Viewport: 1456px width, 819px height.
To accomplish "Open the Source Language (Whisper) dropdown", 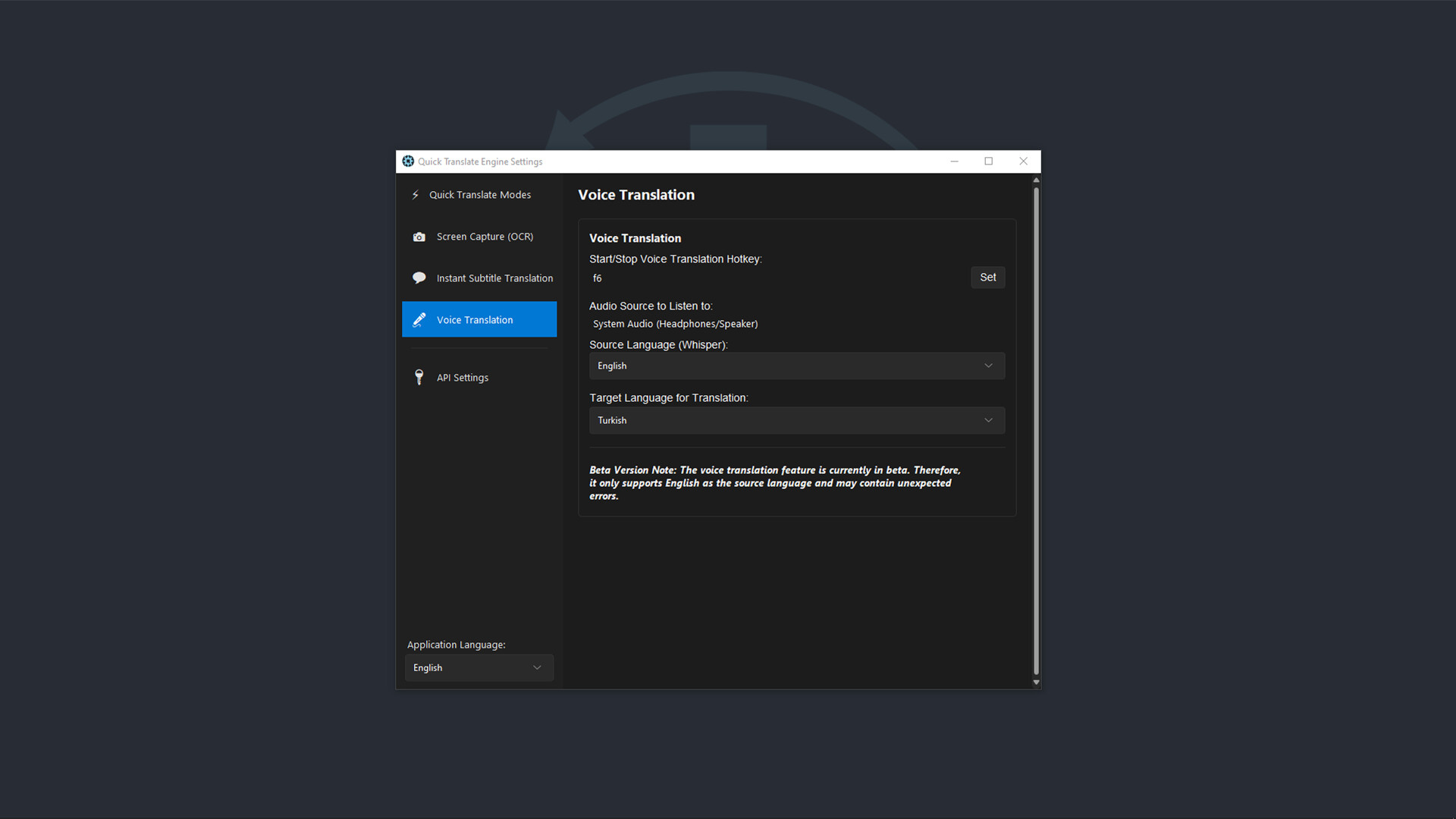I will [796, 366].
